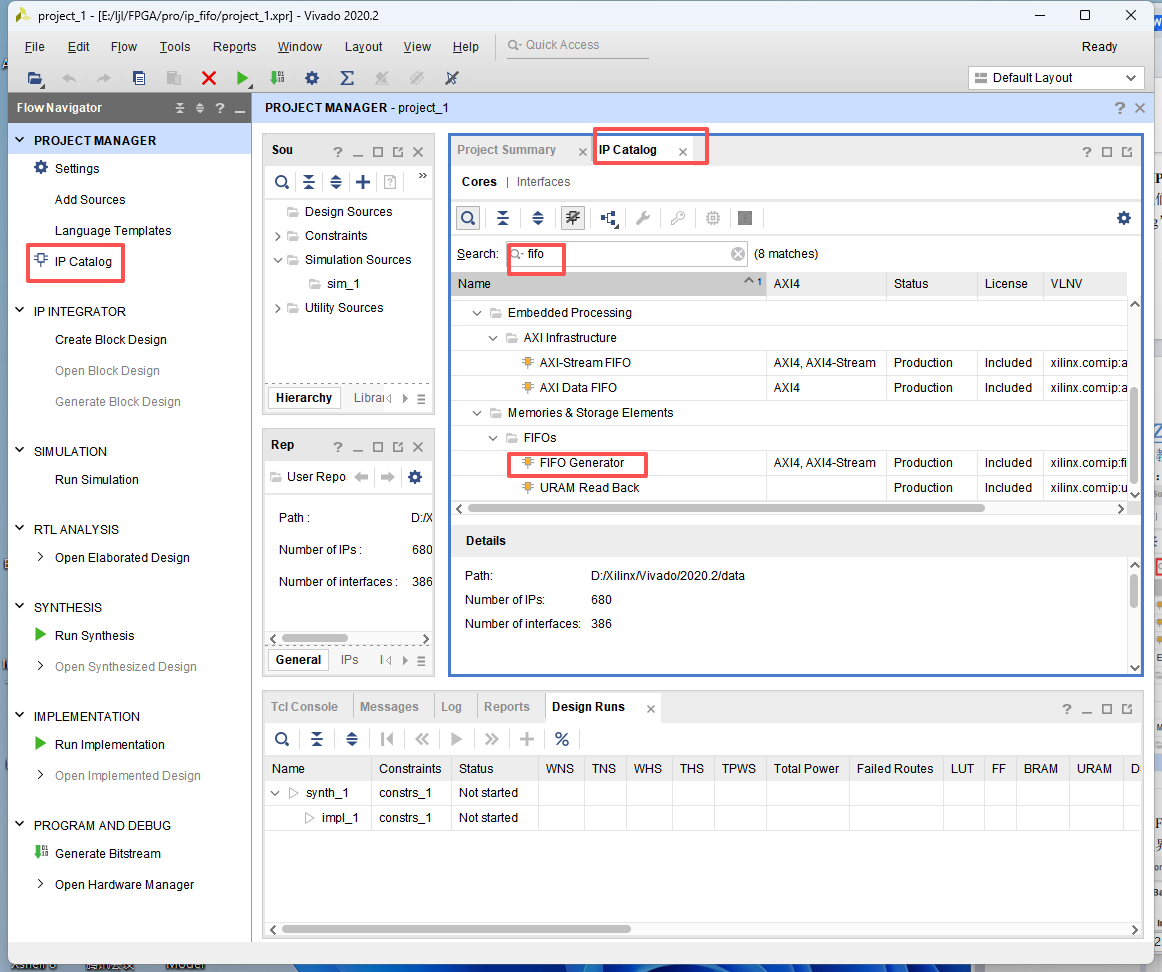Switch to Messages tab

[389, 707]
